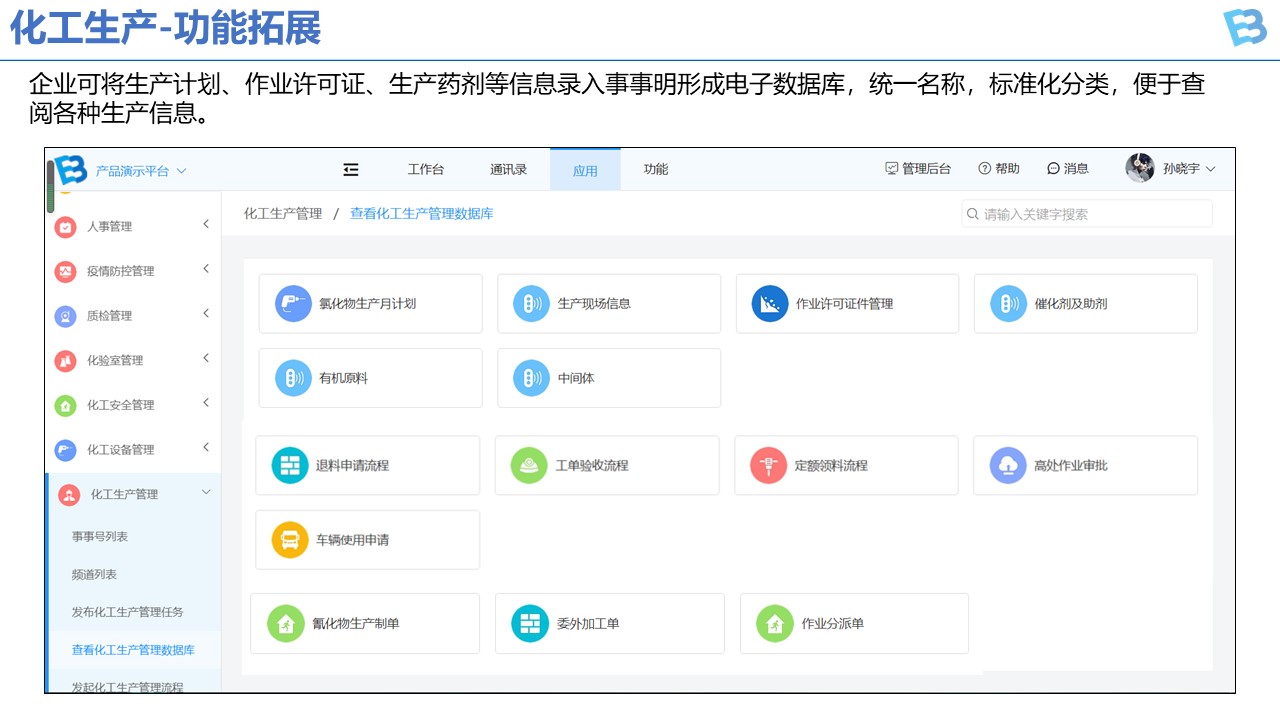
Task: Click the 氯化物生产月计划 drill icon
Action: [x=293, y=304]
